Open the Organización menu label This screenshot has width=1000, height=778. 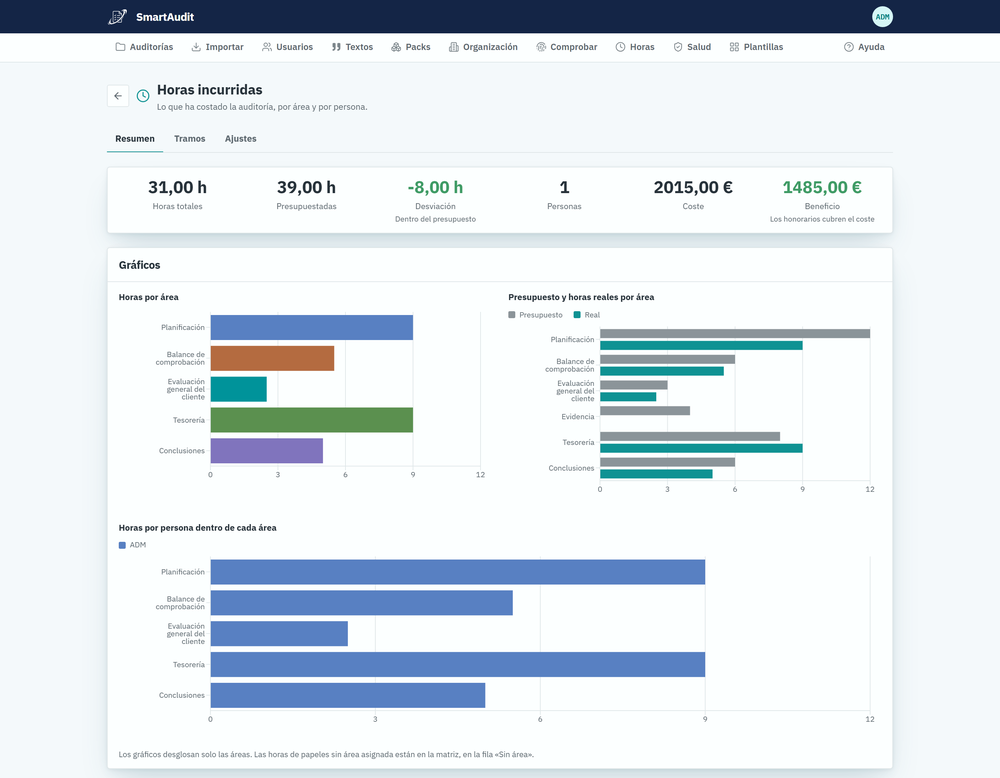click(490, 47)
